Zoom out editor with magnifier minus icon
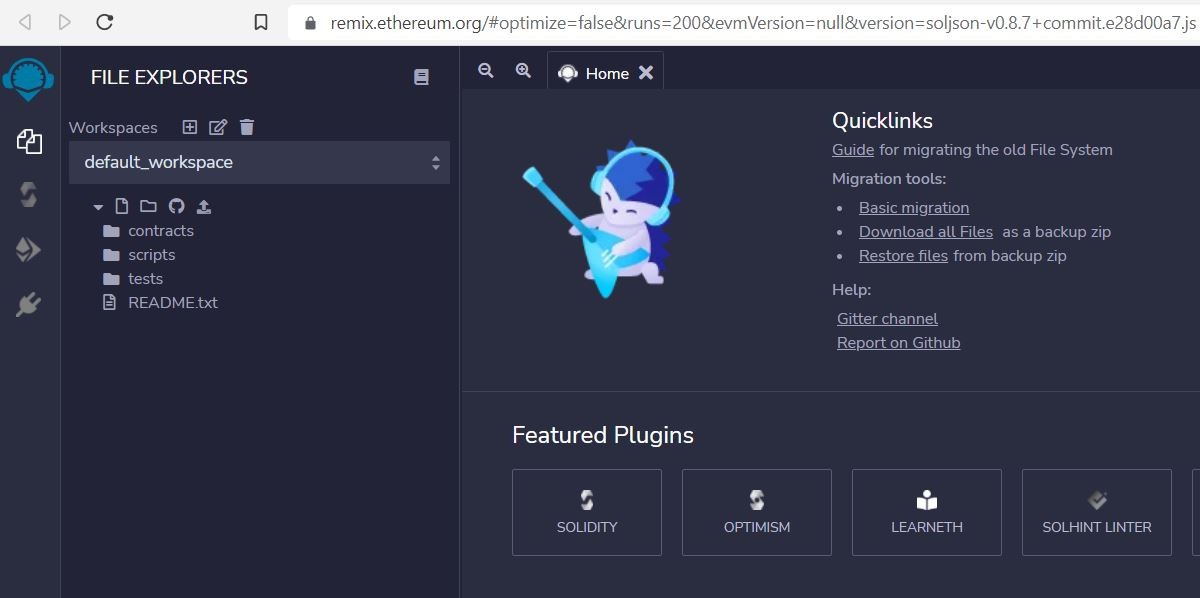The height and width of the screenshot is (598, 1200). coord(486,71)
